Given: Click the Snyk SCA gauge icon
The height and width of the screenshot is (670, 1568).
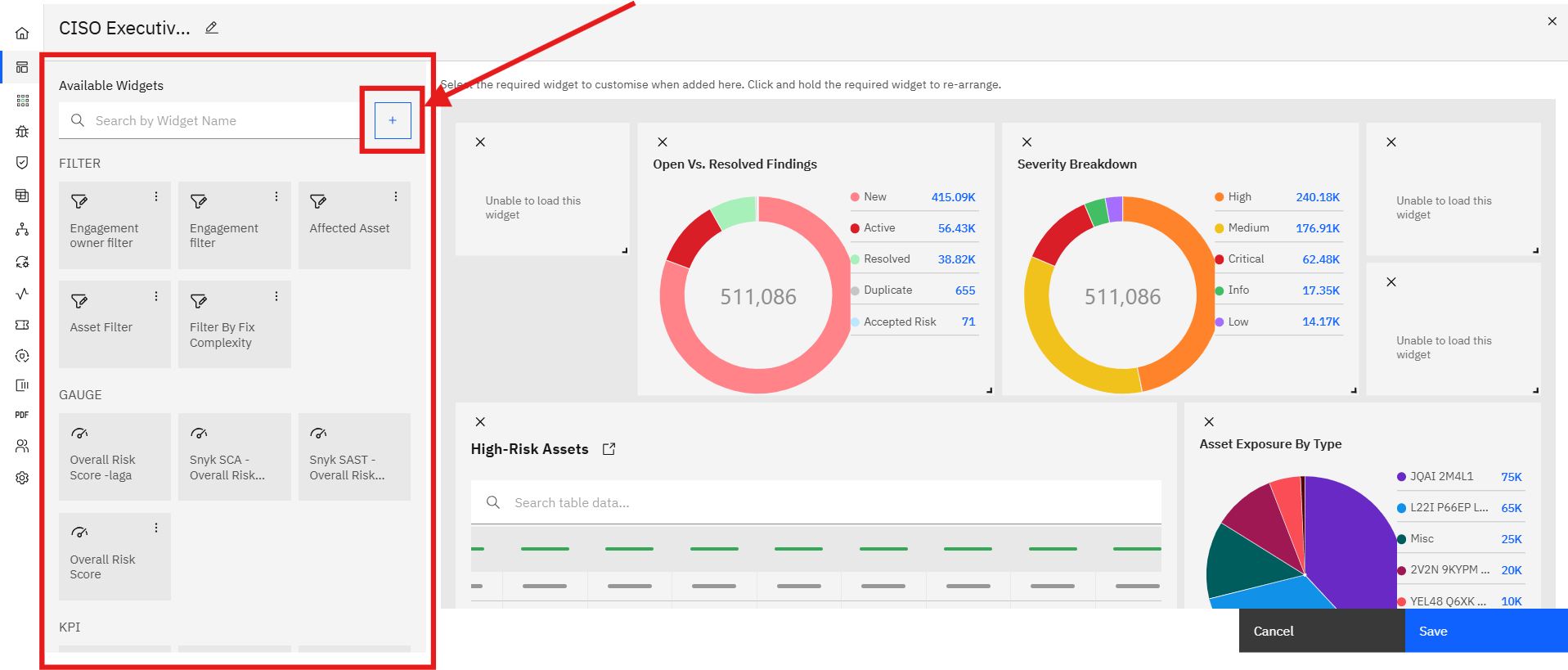Looking at the screenshot, I should tap(199, 434).
